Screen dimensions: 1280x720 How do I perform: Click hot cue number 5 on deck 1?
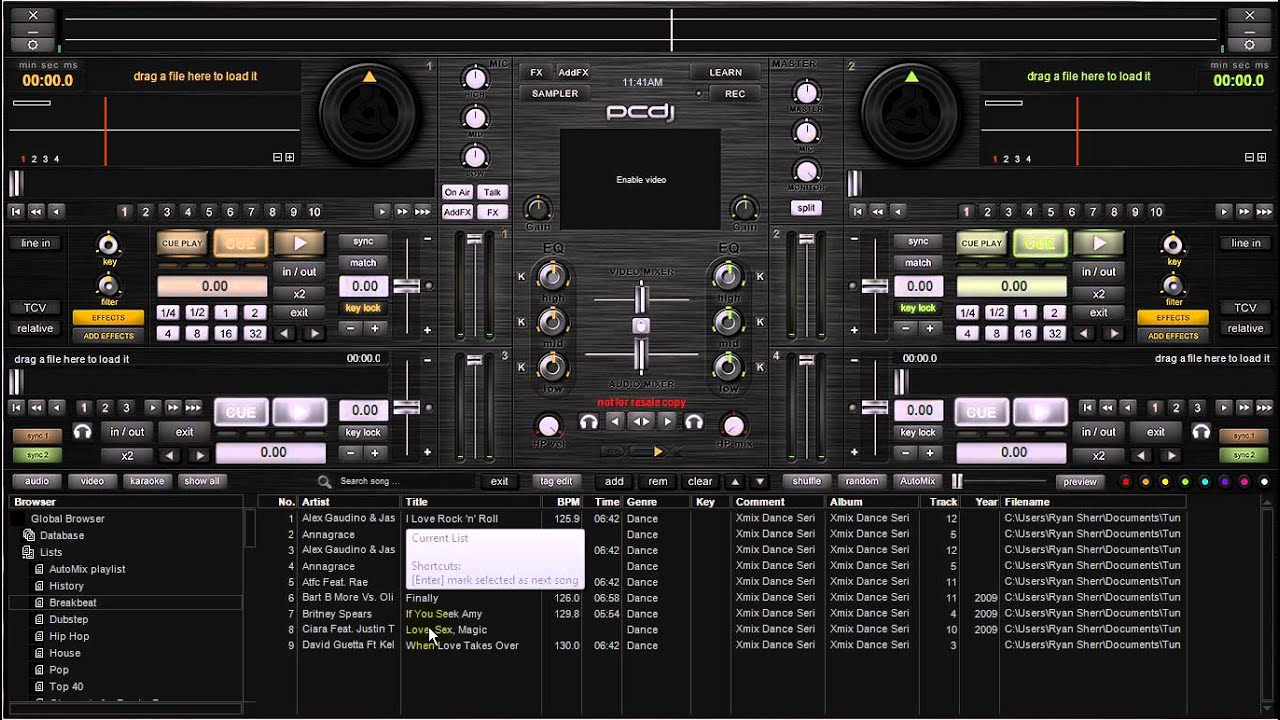208,212
